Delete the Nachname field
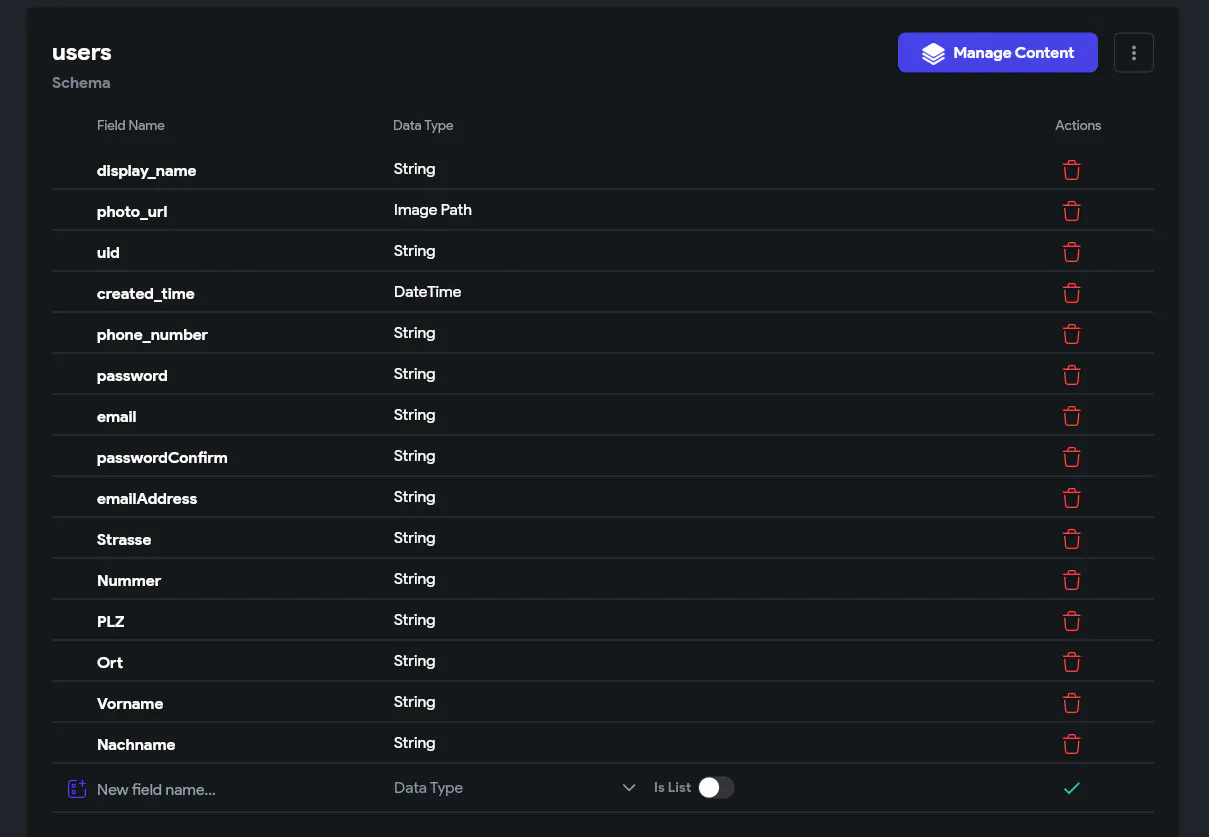The image size is (1209, 837). click(x=1071, y=744)
